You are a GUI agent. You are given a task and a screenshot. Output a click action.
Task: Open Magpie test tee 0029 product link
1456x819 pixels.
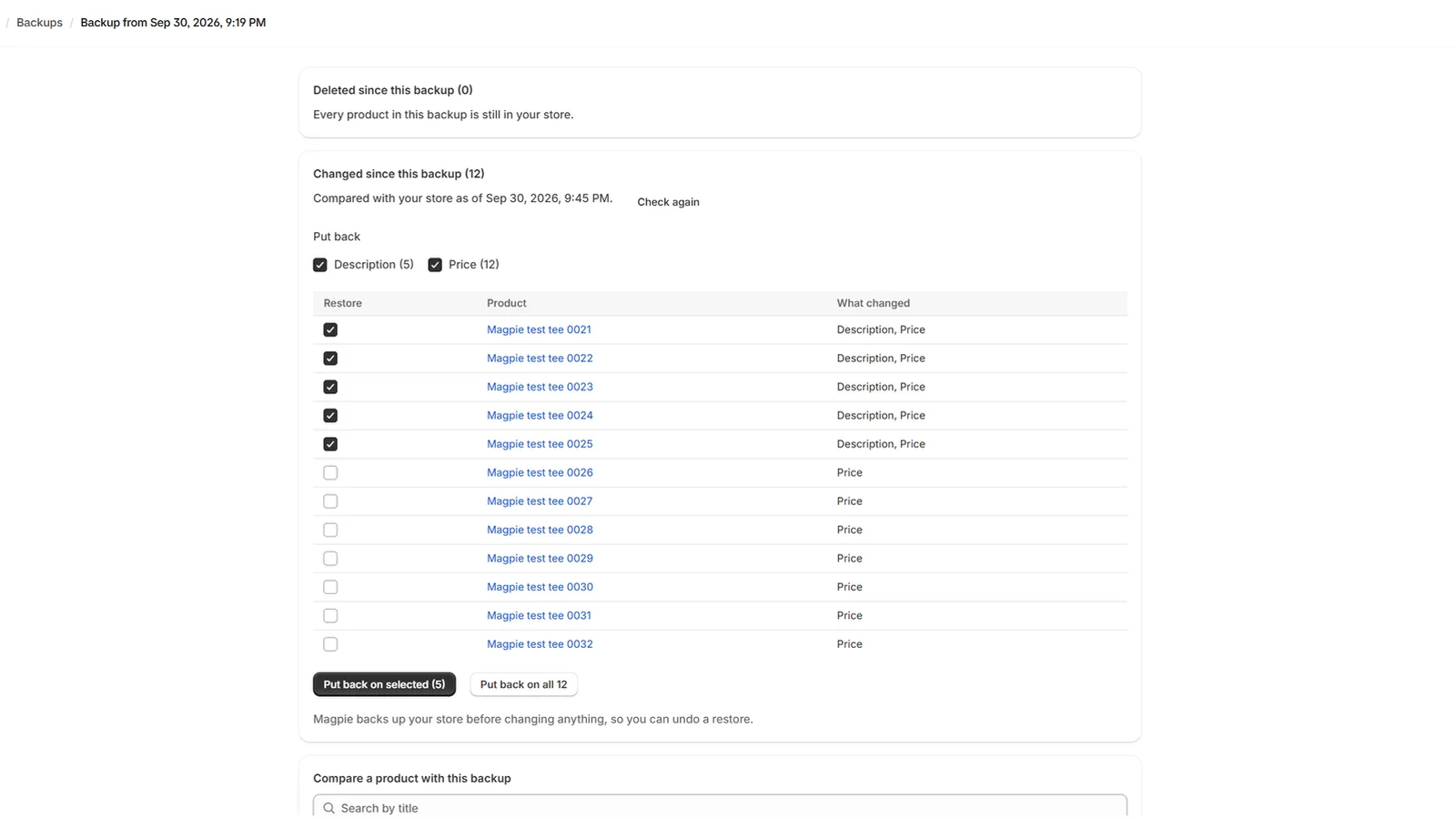coord(540,559)
